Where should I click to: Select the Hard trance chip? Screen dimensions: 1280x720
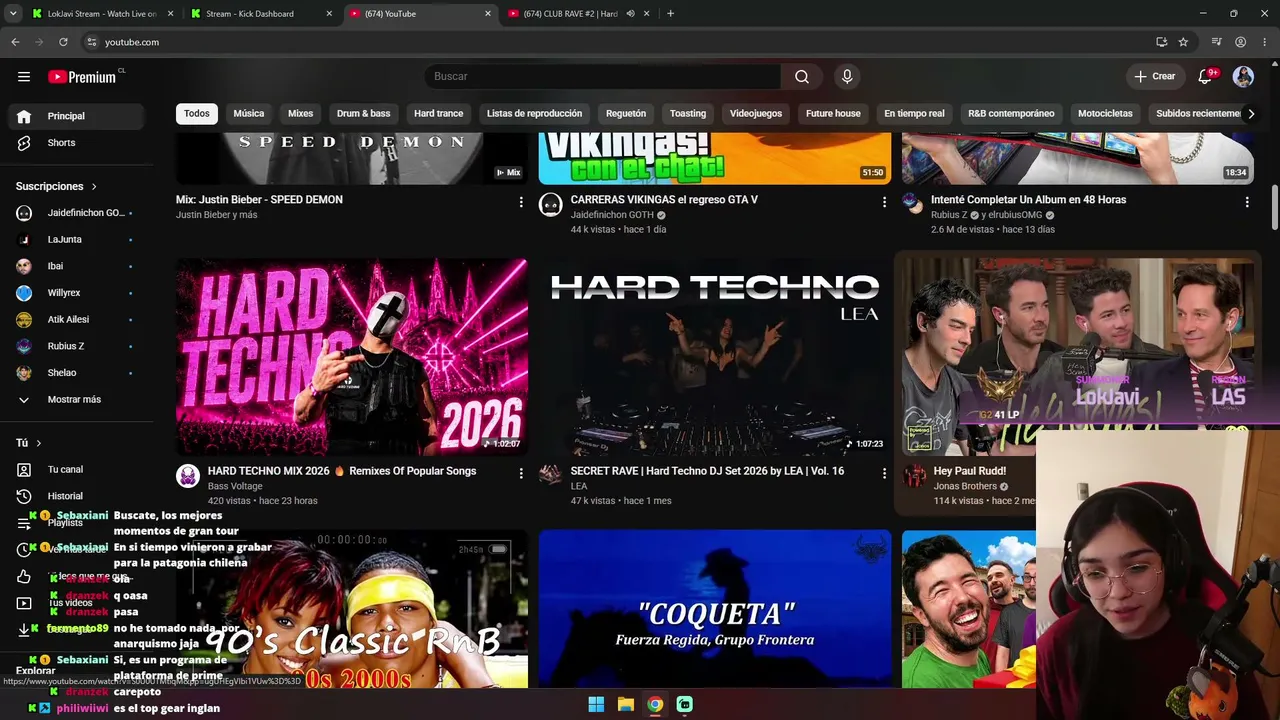[439, 114]
